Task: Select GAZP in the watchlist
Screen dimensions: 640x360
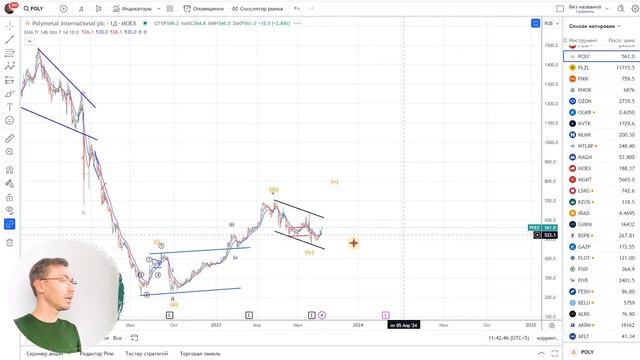Action: pos(602,247)
